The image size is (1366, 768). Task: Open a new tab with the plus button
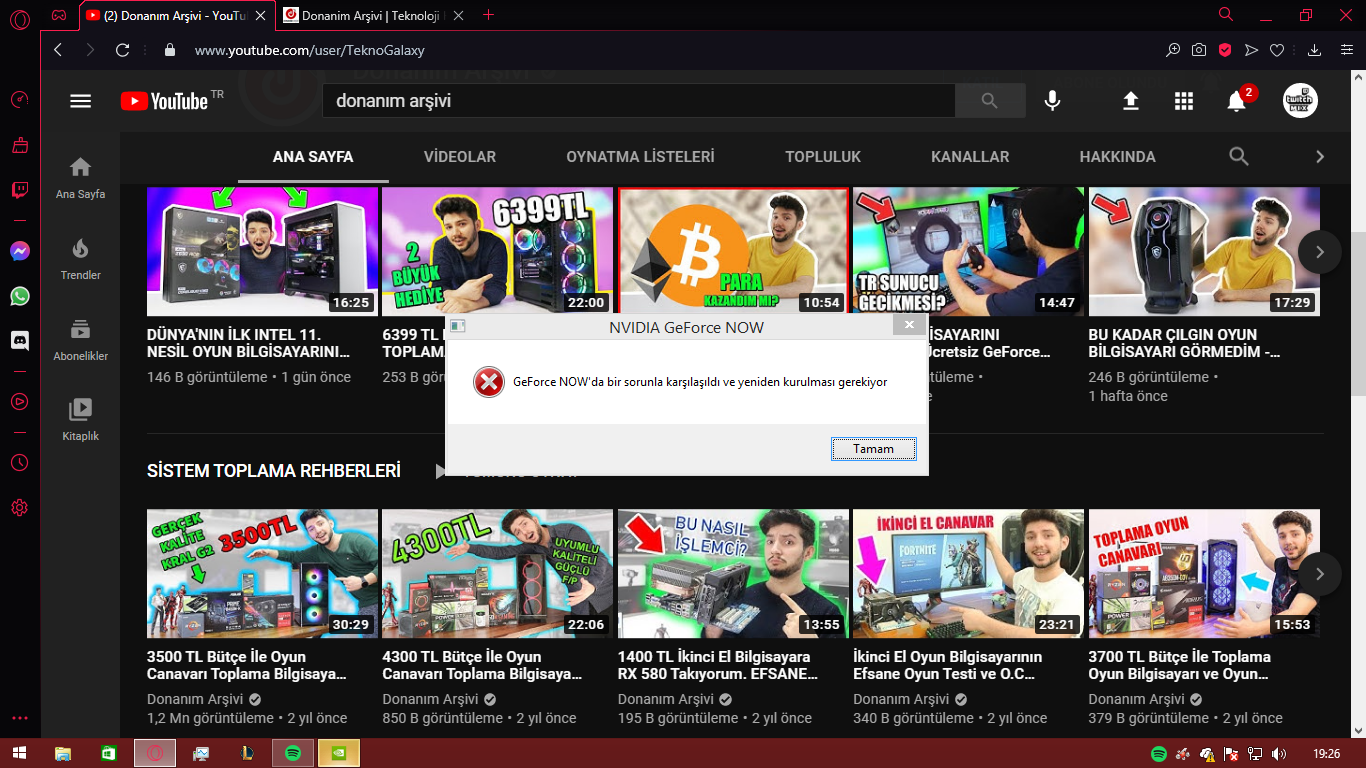(x=488, y=15)
